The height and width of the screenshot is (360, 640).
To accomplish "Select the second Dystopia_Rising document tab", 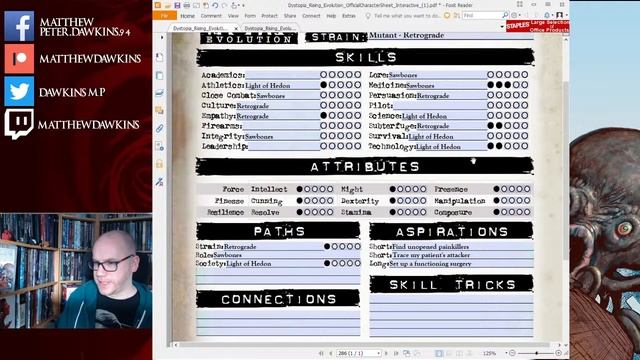I will (269, 28).
